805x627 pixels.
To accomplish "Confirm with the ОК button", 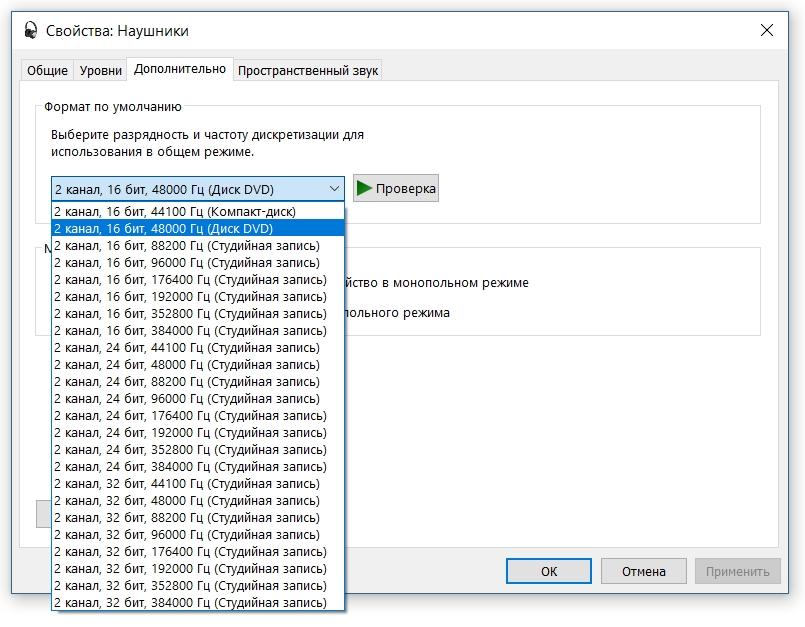I will tap(549, 571).
